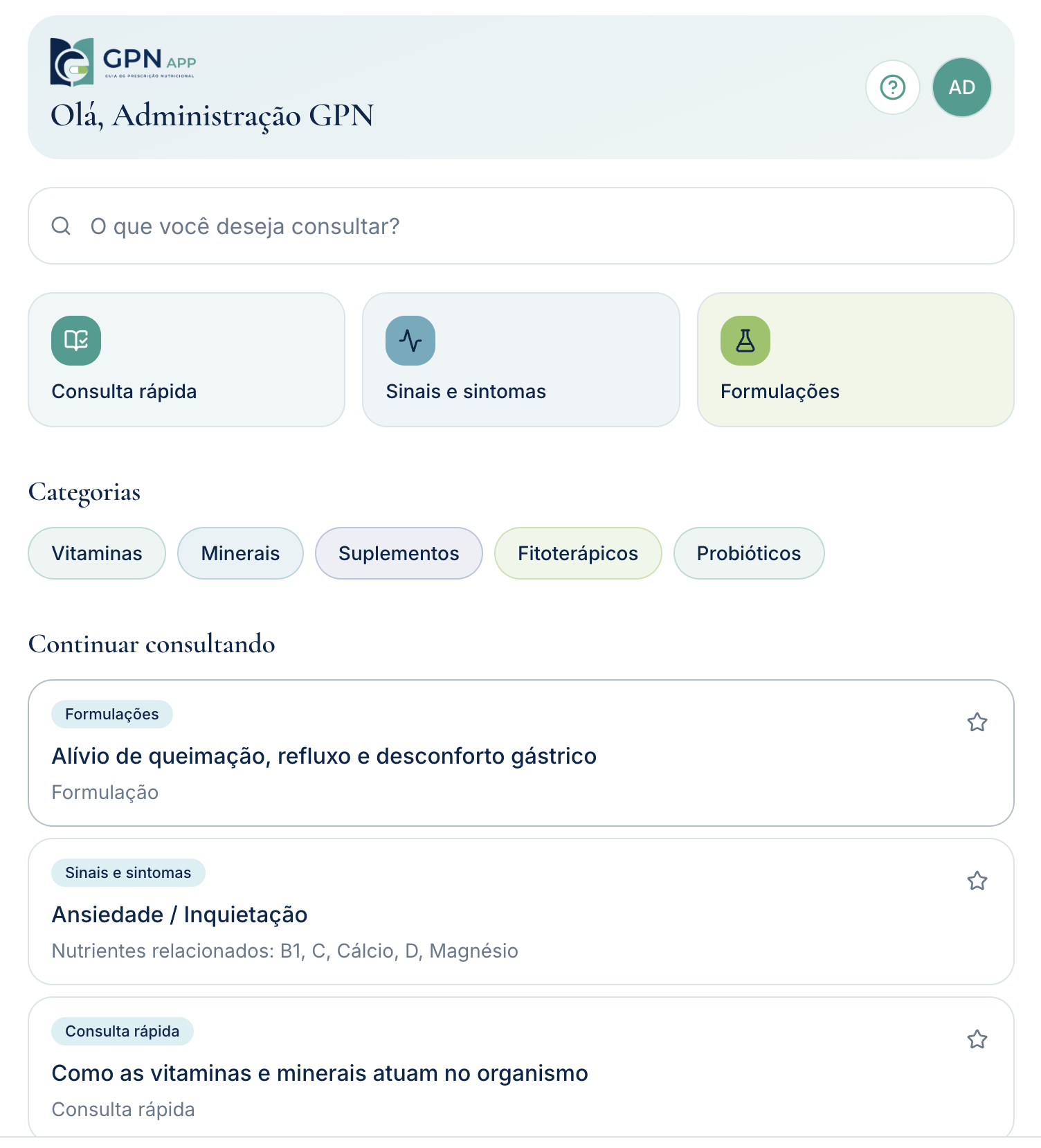Open the Probióticos category

tap(749, 553)
